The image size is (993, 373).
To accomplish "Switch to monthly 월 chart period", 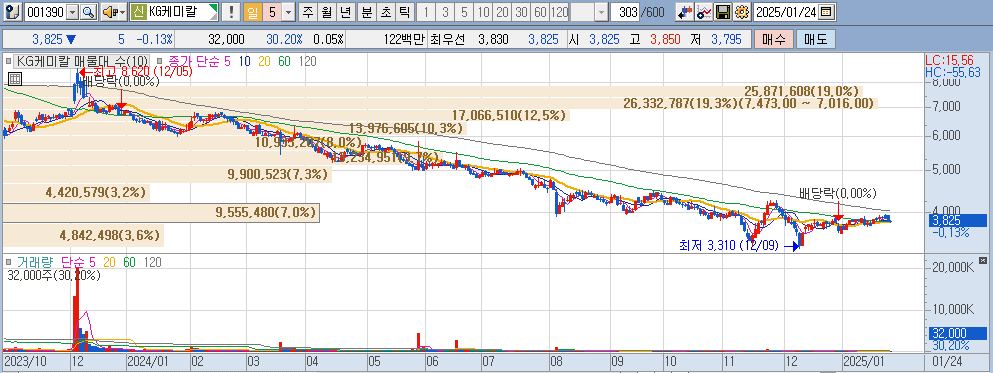I will [x=327, y=12].
